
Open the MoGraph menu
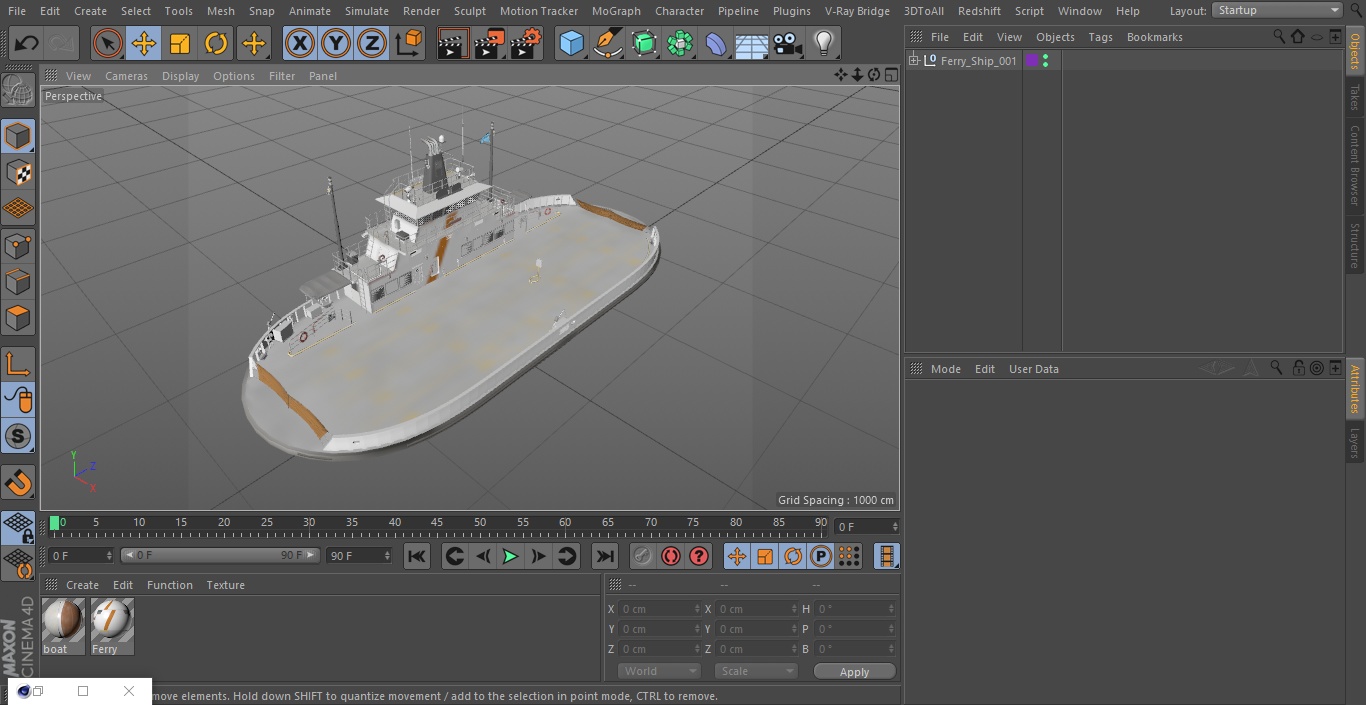(616, 11)
